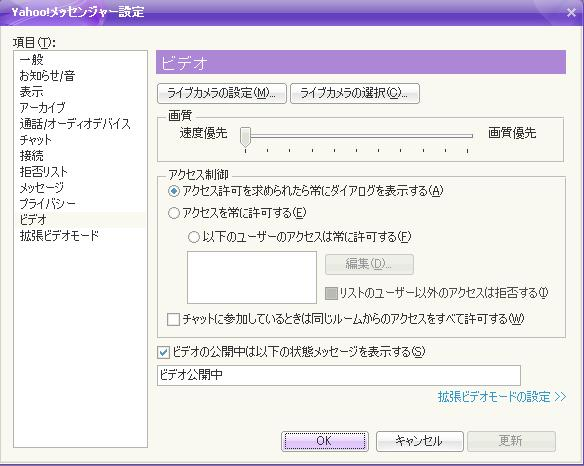Select radio: always show access permission dialog
This screenshot has height=466, width=584.
point(174,191)
